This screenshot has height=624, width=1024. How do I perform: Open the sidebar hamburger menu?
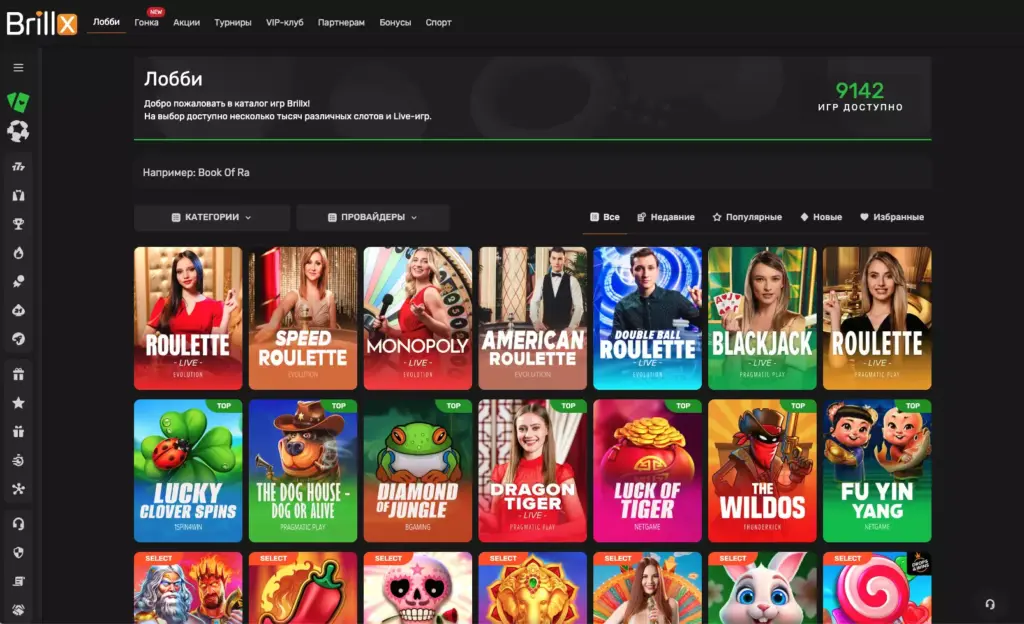[18, 67]
